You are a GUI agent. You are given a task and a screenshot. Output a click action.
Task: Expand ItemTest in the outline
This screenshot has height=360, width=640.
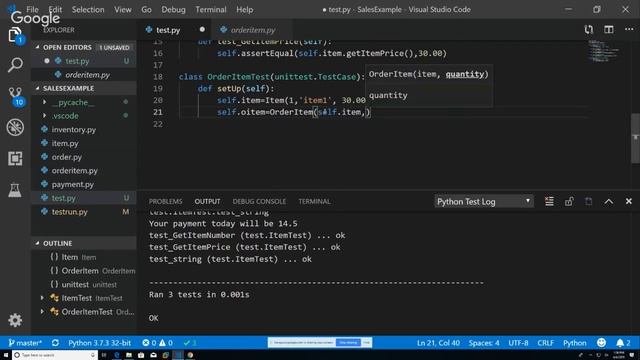[x=42, y=298]
